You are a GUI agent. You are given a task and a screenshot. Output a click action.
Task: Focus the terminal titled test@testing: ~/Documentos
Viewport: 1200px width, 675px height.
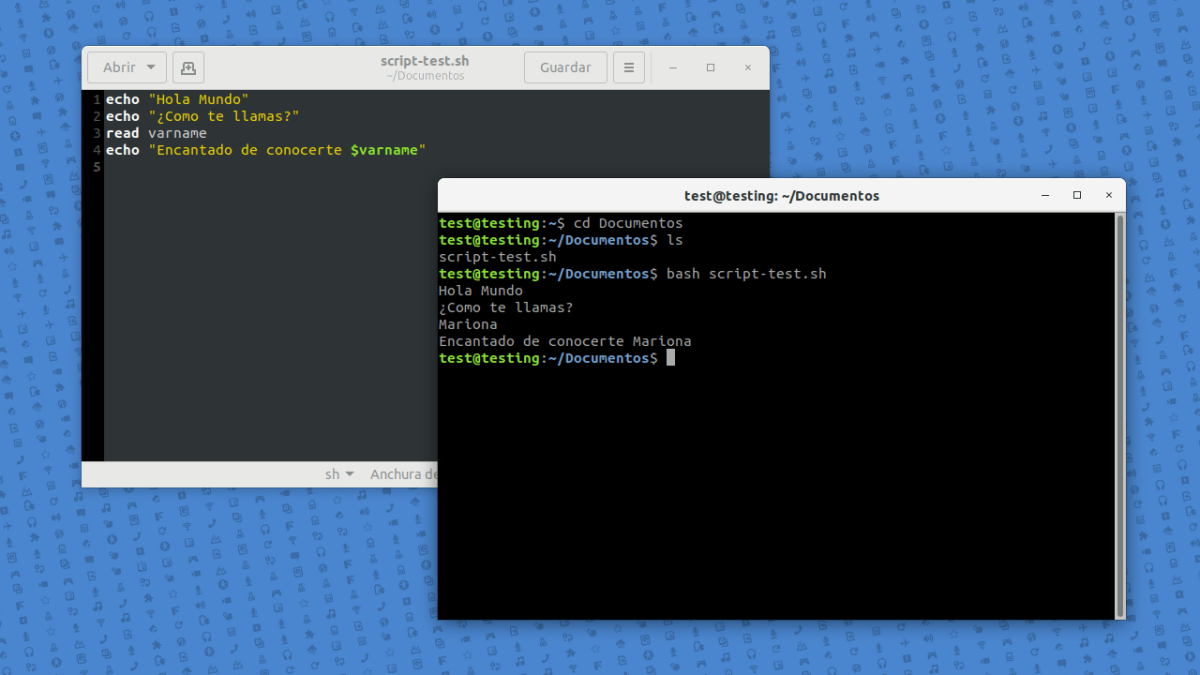[782, 196]
